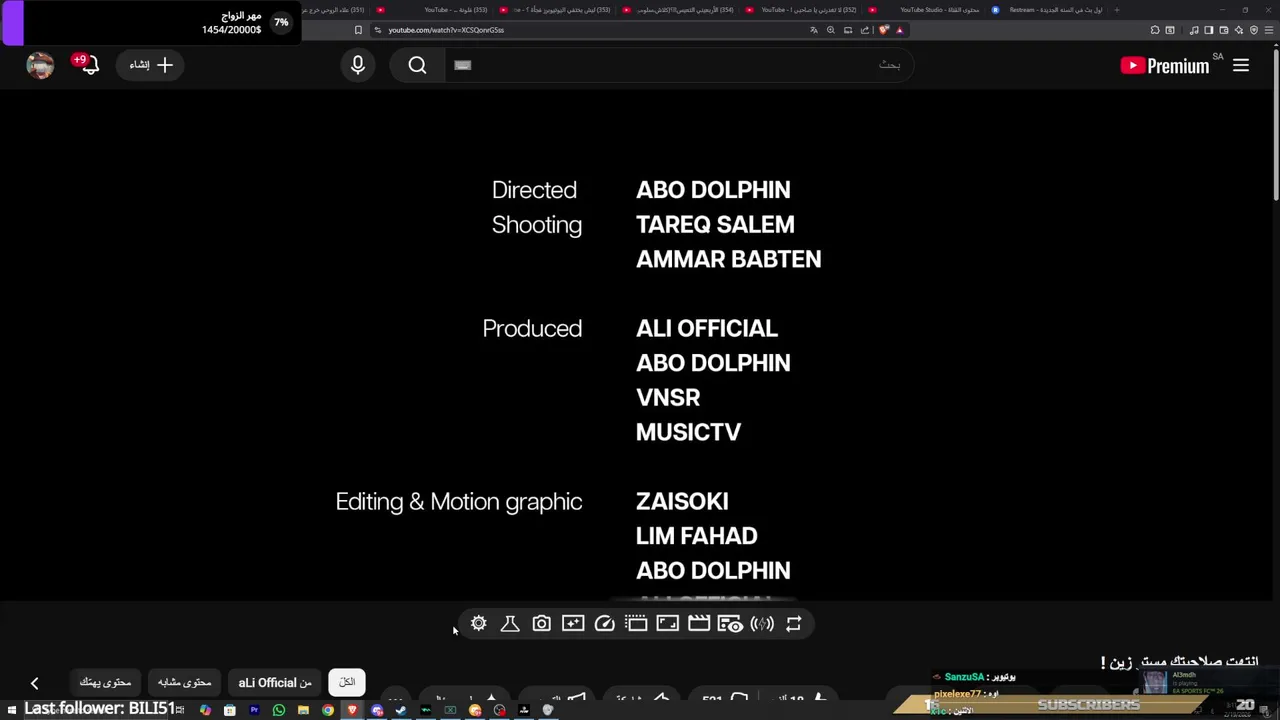Click the pop-out window icon with dotted top

point(636,623)
